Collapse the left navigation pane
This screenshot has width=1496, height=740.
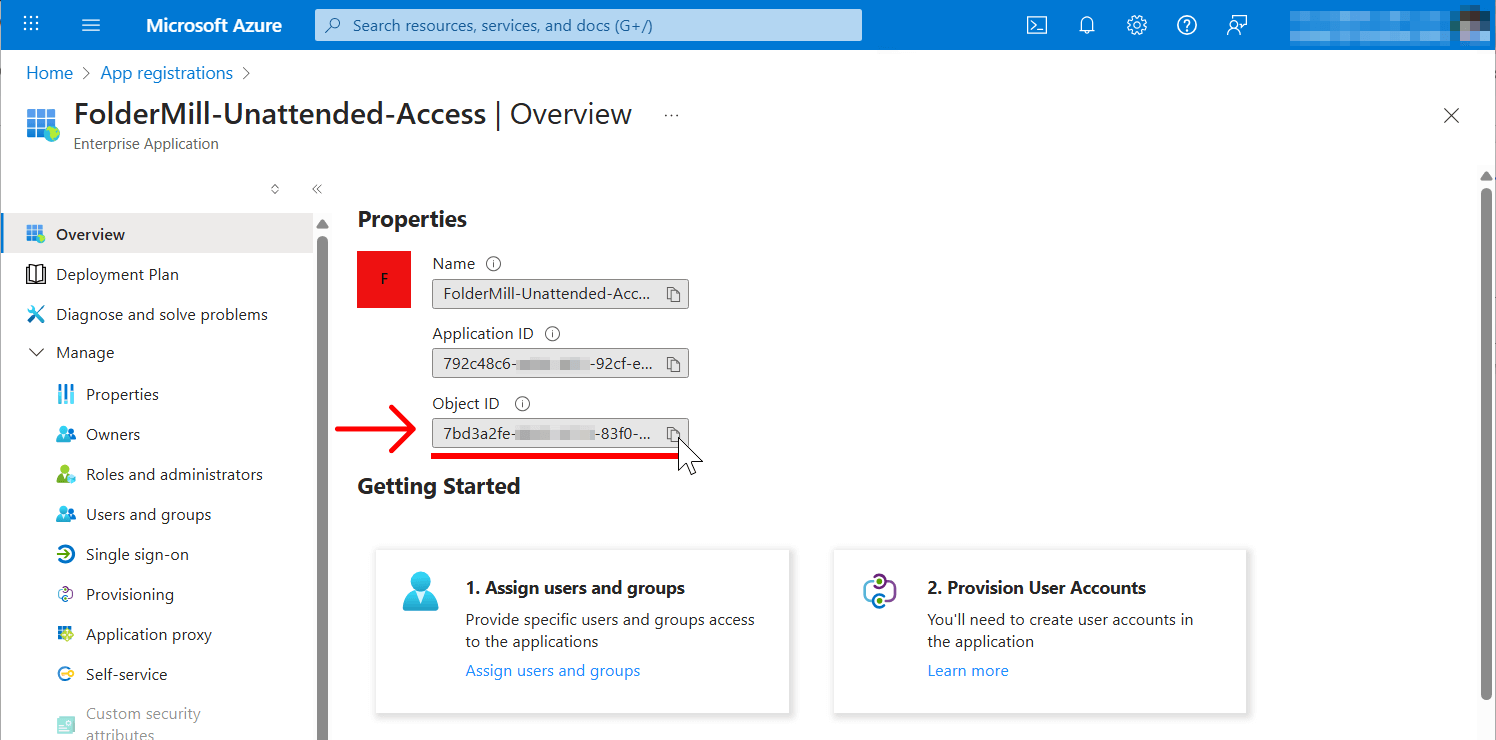pos(317,188)
